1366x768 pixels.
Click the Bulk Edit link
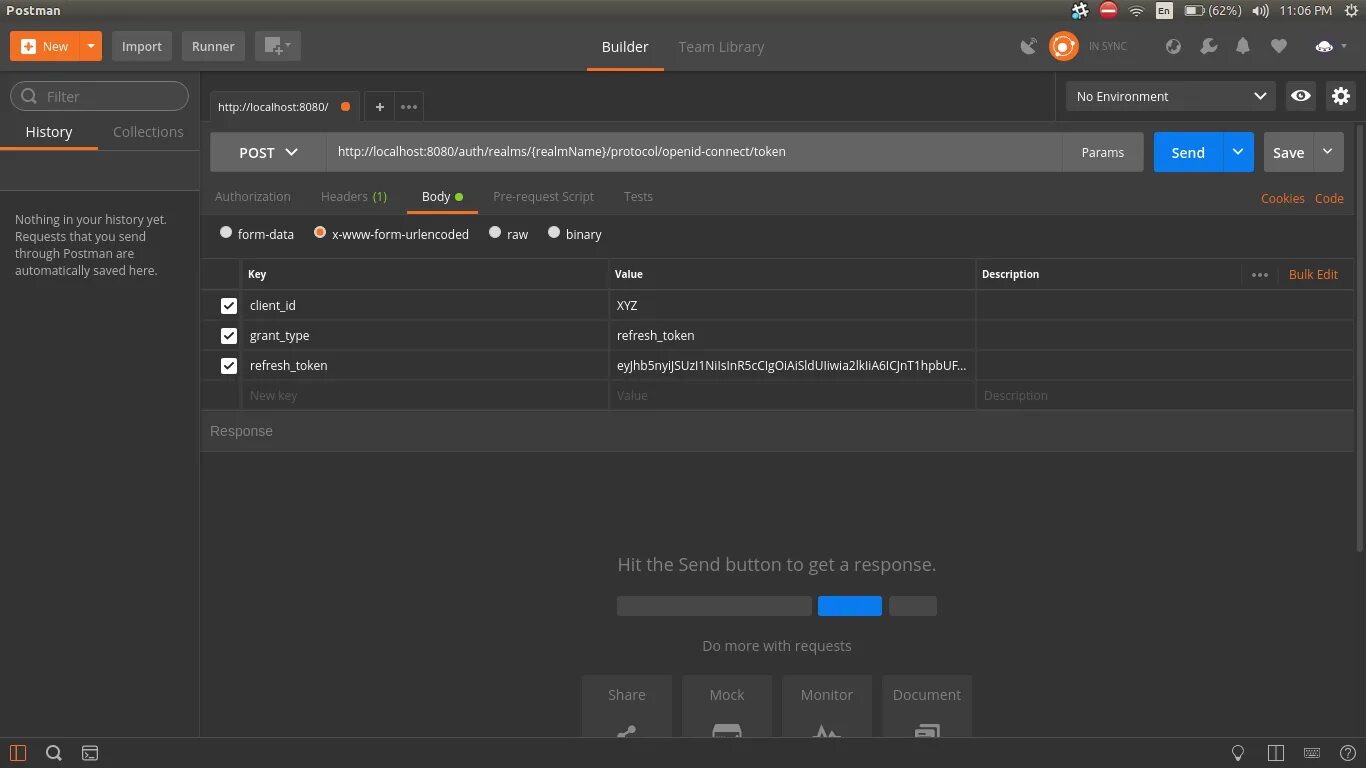coord(1313,274)
